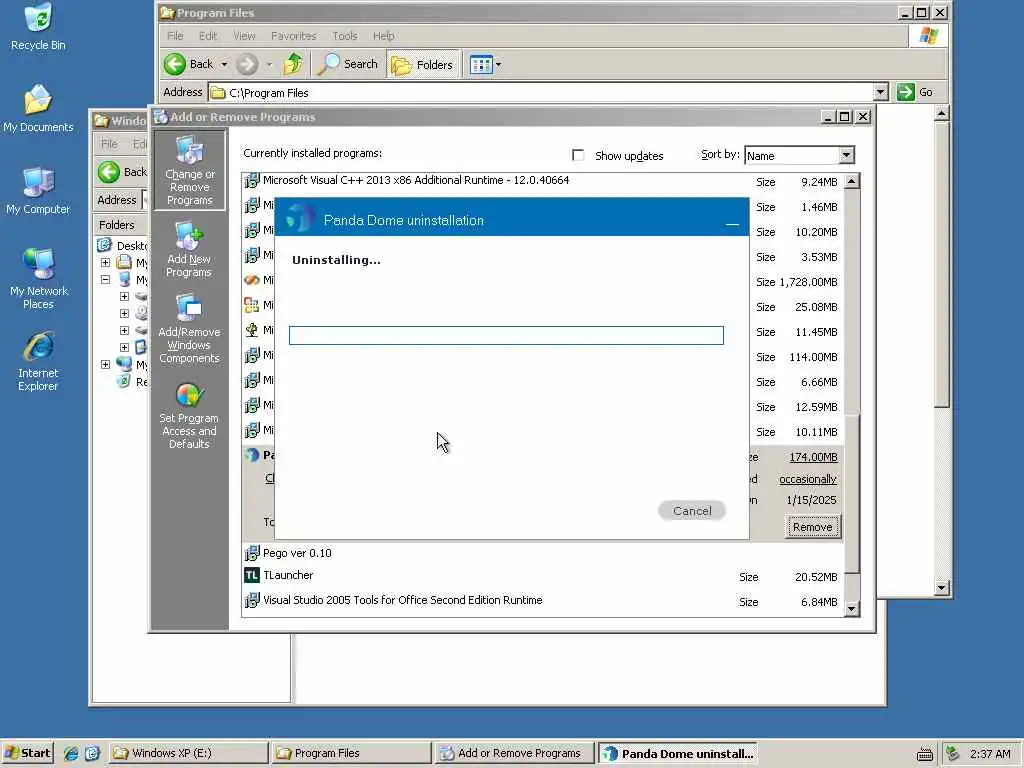The width and height of the screenshot is (1024, 768).
Task: Open My Network Places desktop icon
Action: pos(38,279)
